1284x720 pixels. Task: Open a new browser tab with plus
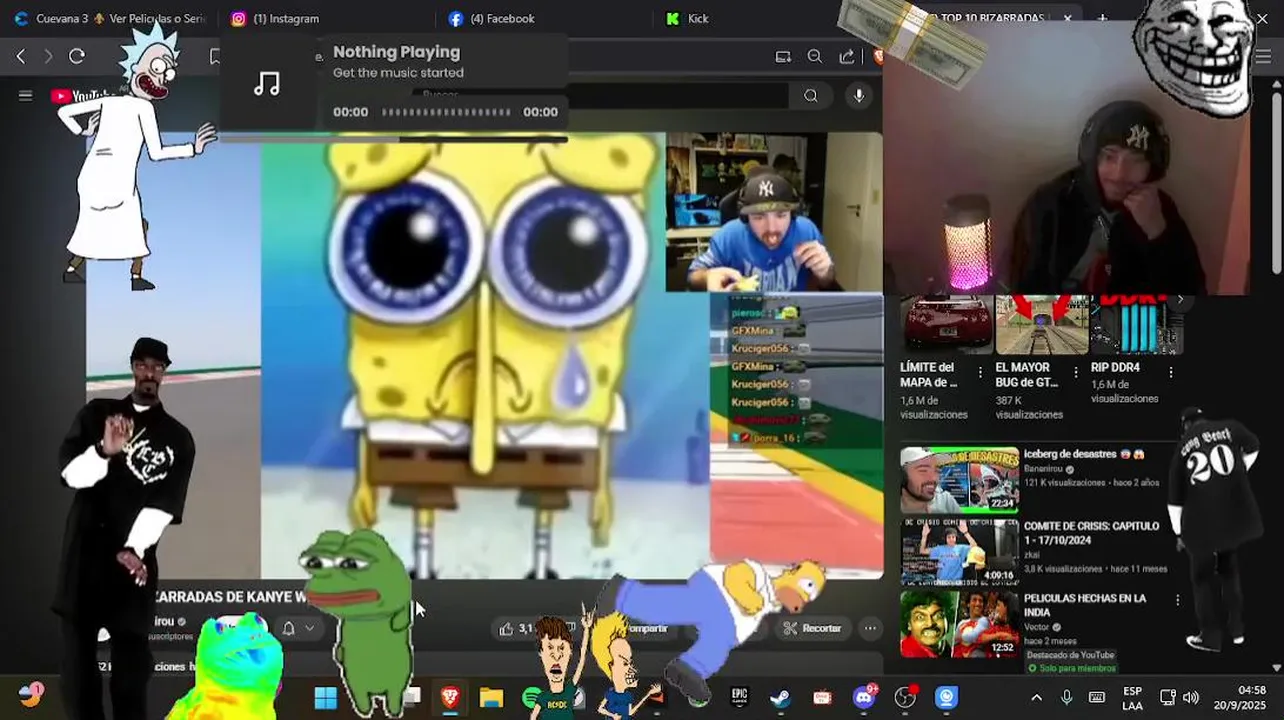pos(1102,18)
